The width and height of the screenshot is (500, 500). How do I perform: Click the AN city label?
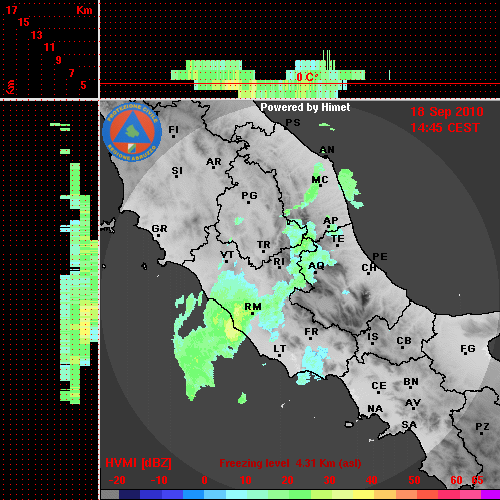click(x=327, y=150)
